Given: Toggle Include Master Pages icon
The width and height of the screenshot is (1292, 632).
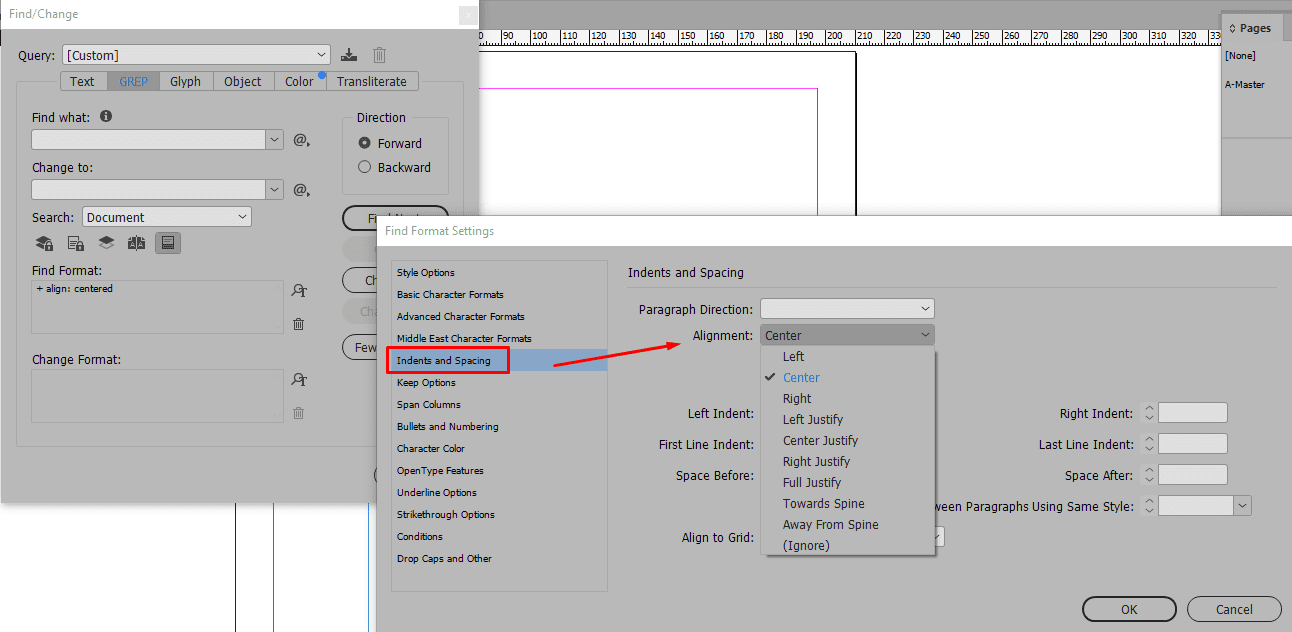Looking at the screenshot, I should pyautogui.click(x=137, y=243).
